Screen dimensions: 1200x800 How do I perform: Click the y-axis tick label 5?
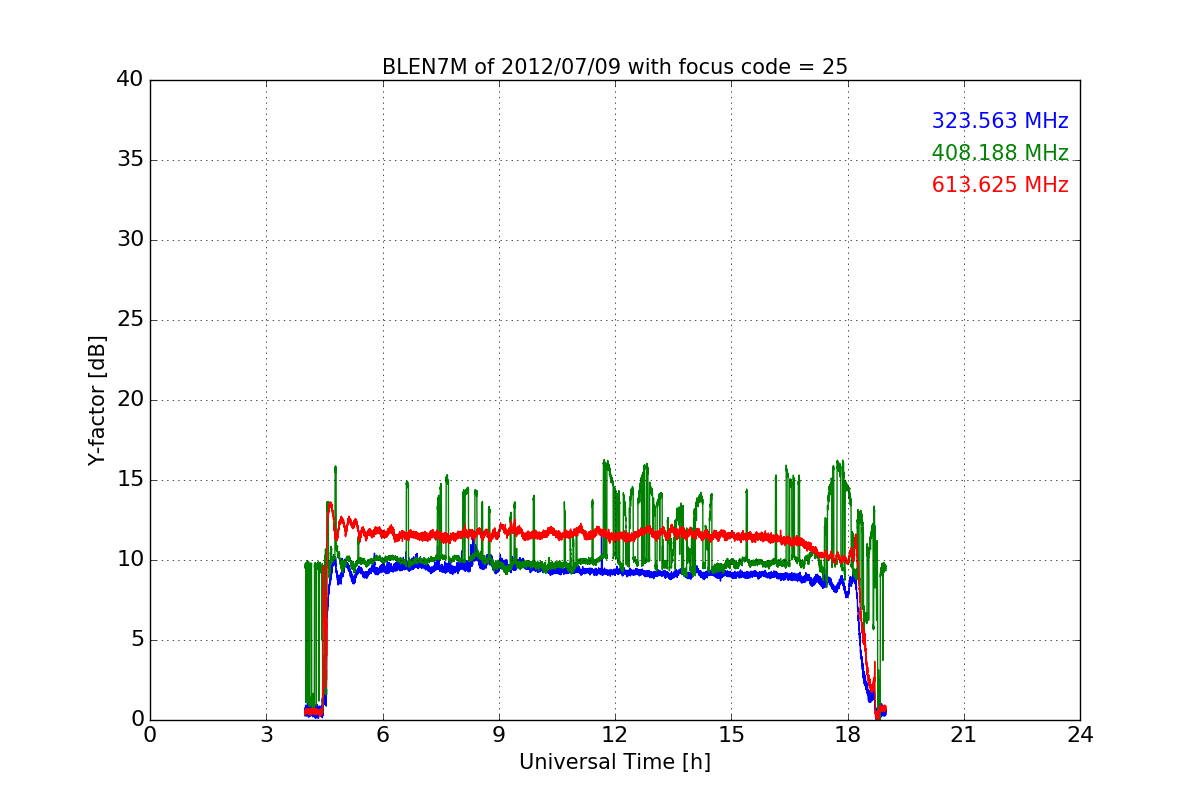click(137, 640)
